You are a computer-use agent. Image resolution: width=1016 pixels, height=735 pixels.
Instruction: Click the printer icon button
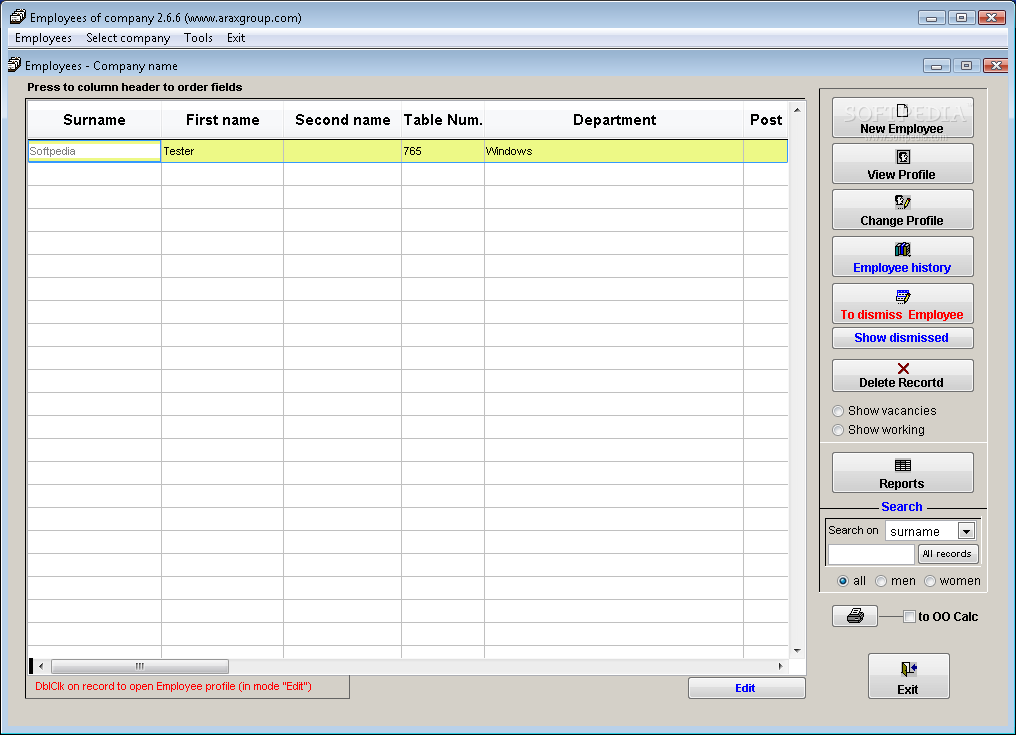(x=855, y=616)
